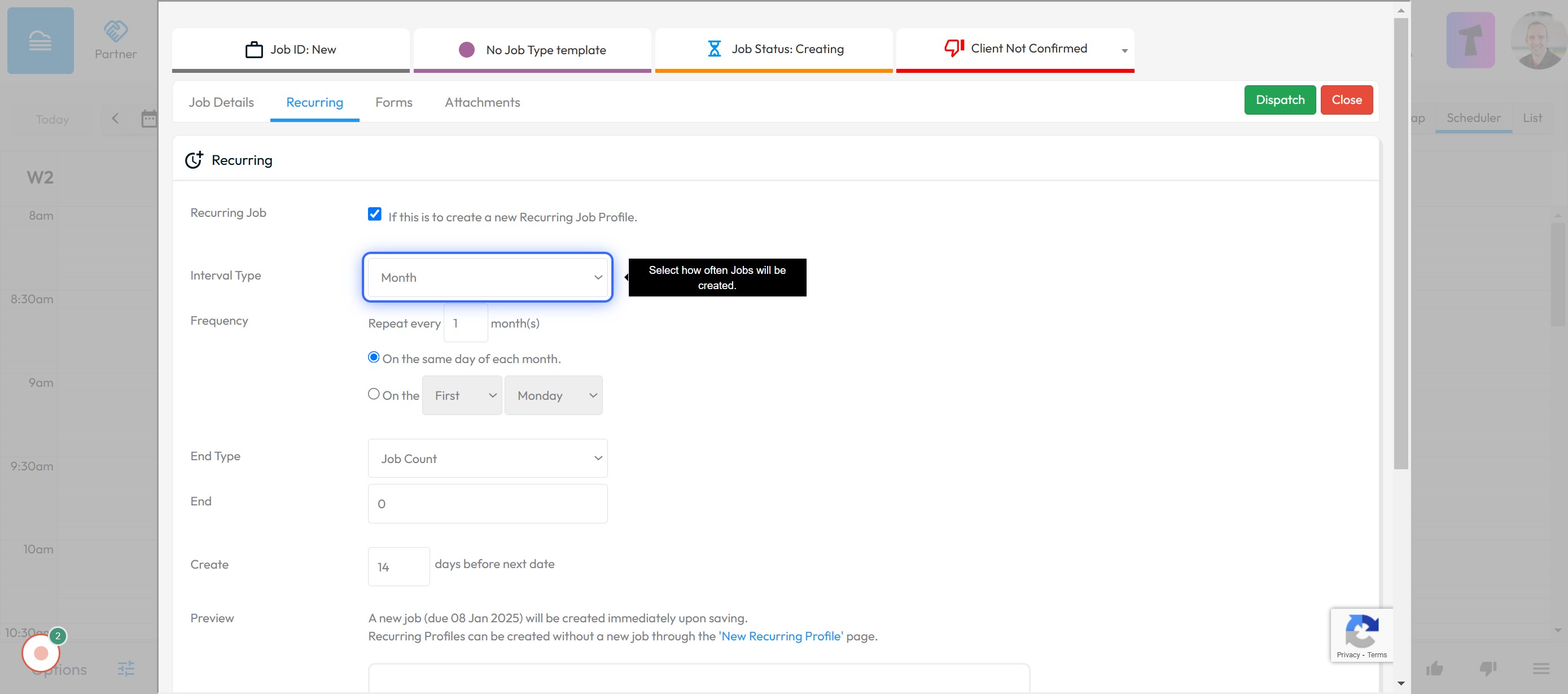Click the red Close button
This screenshot has width=1568, height=694.
click(1346, 100)
